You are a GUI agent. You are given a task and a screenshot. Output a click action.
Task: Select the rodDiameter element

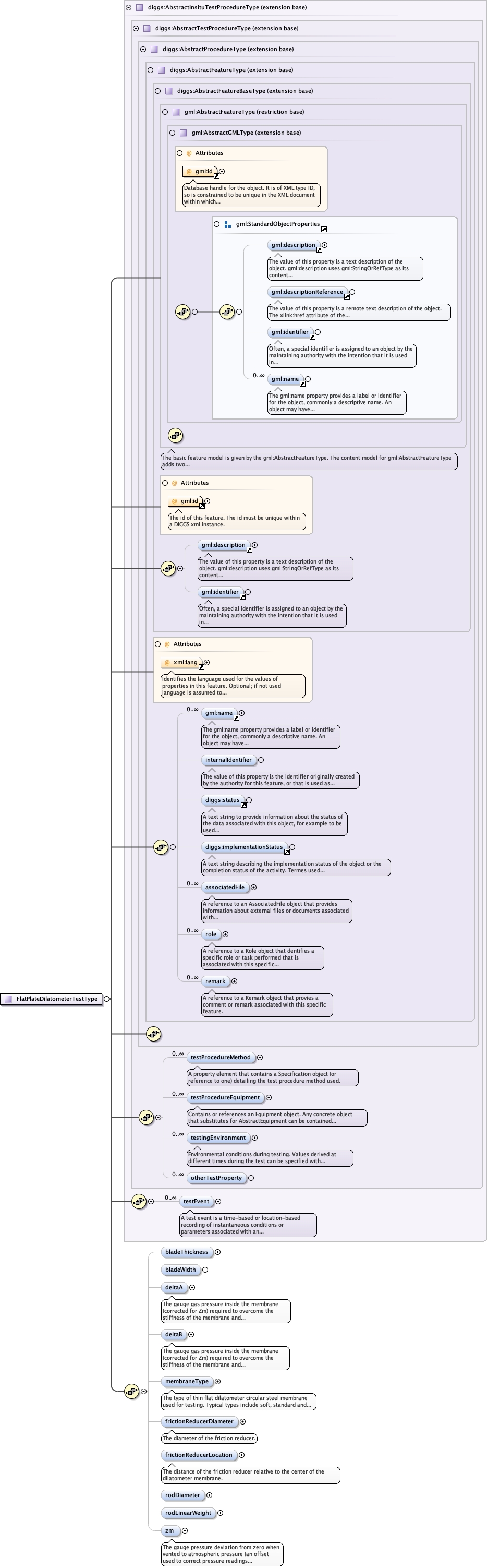coord(182,1495)
